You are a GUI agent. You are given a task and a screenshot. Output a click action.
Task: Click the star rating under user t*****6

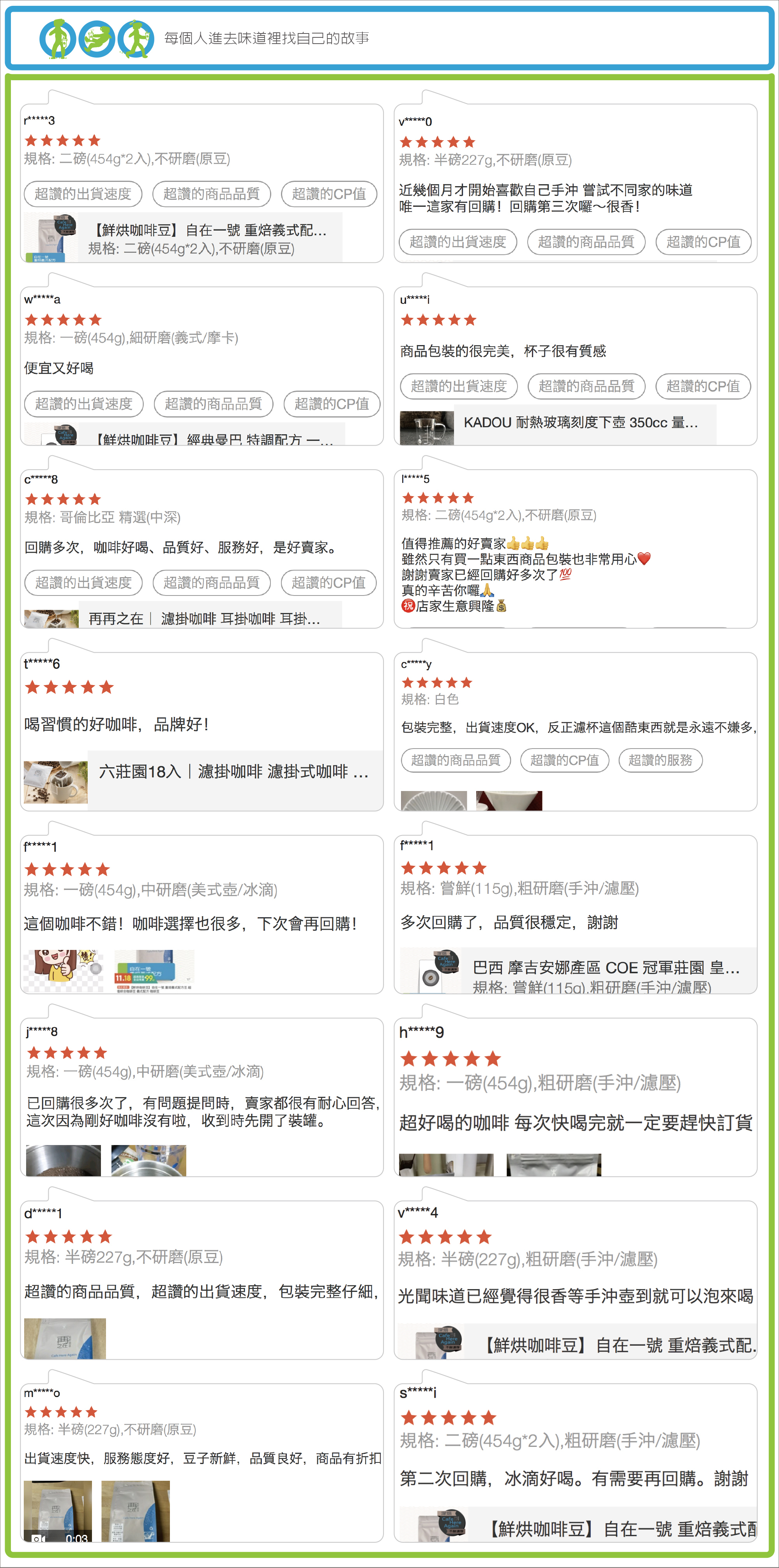(x=69, y=687)
